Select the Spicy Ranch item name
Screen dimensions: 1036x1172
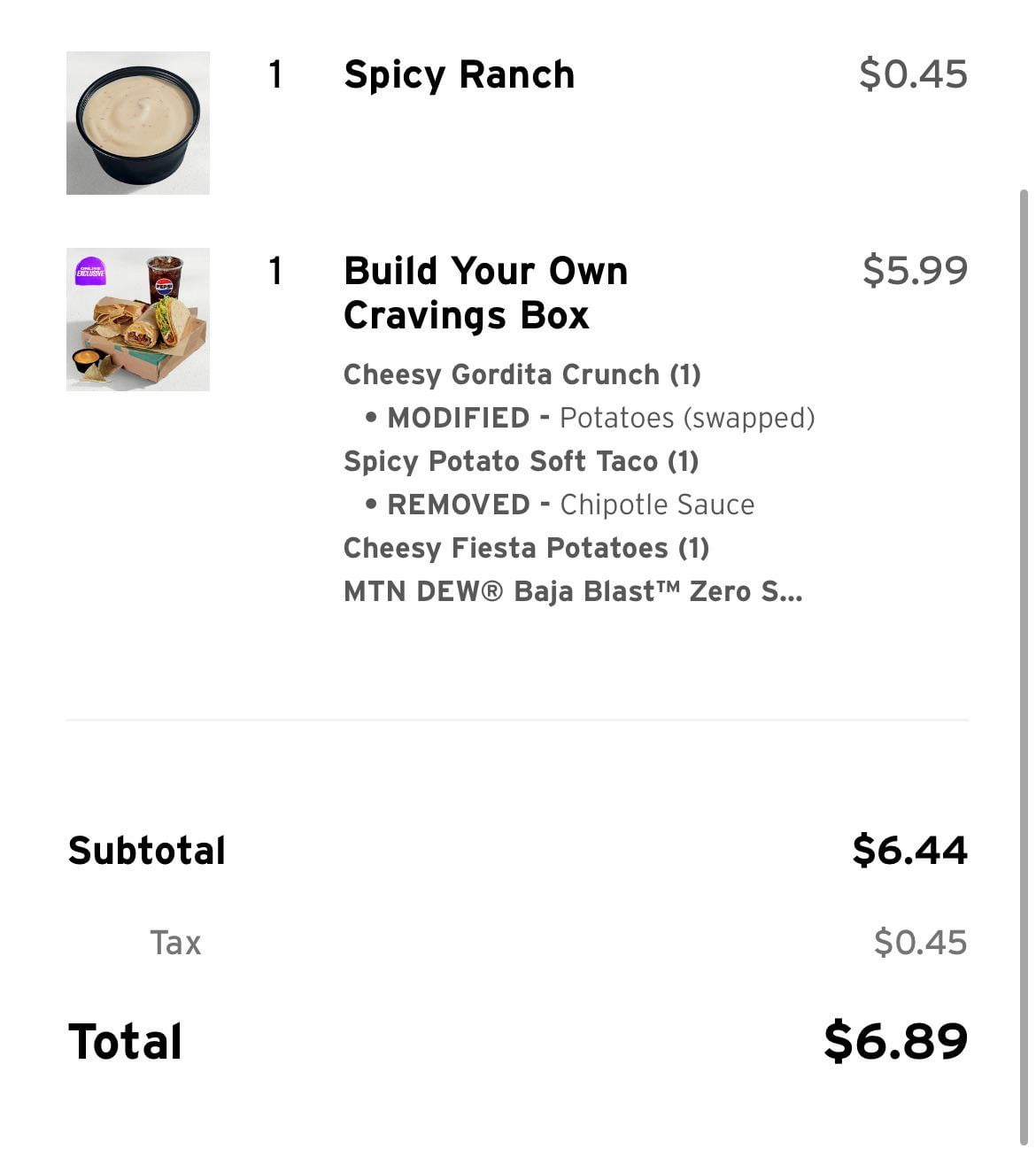(x=459, y=74)
